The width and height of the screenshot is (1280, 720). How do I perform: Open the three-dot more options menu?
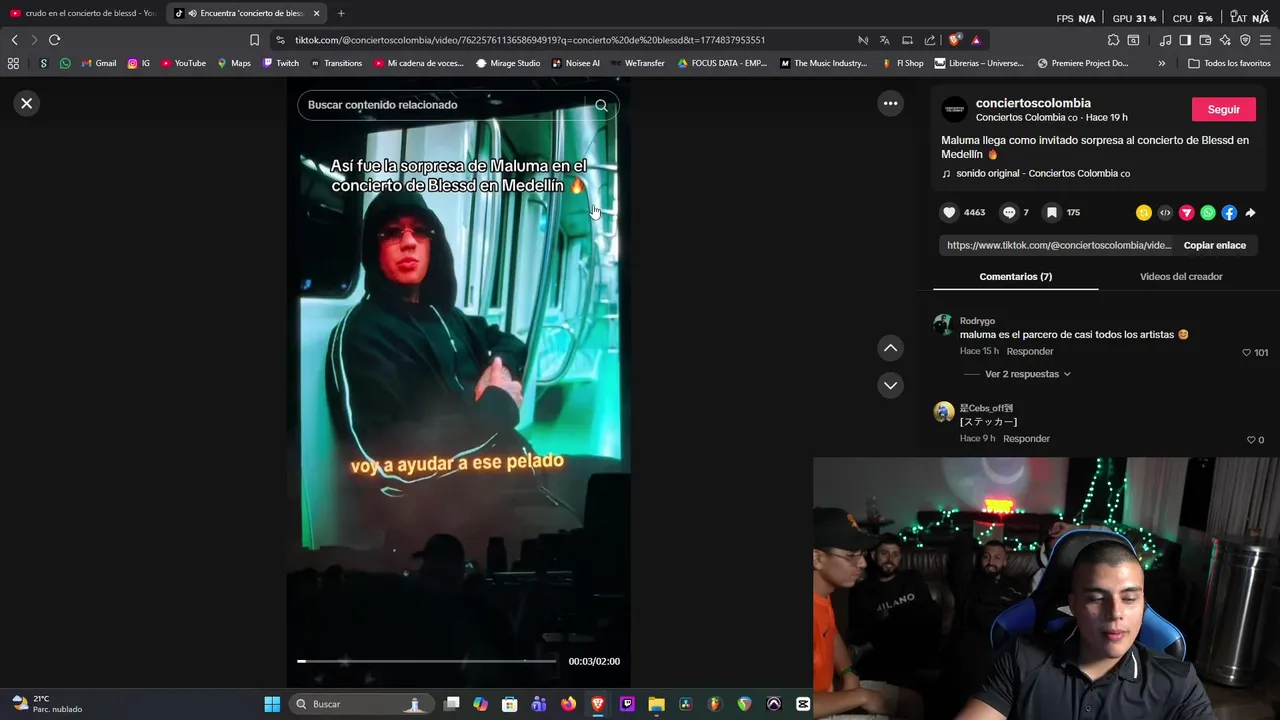tap(890, 103)
